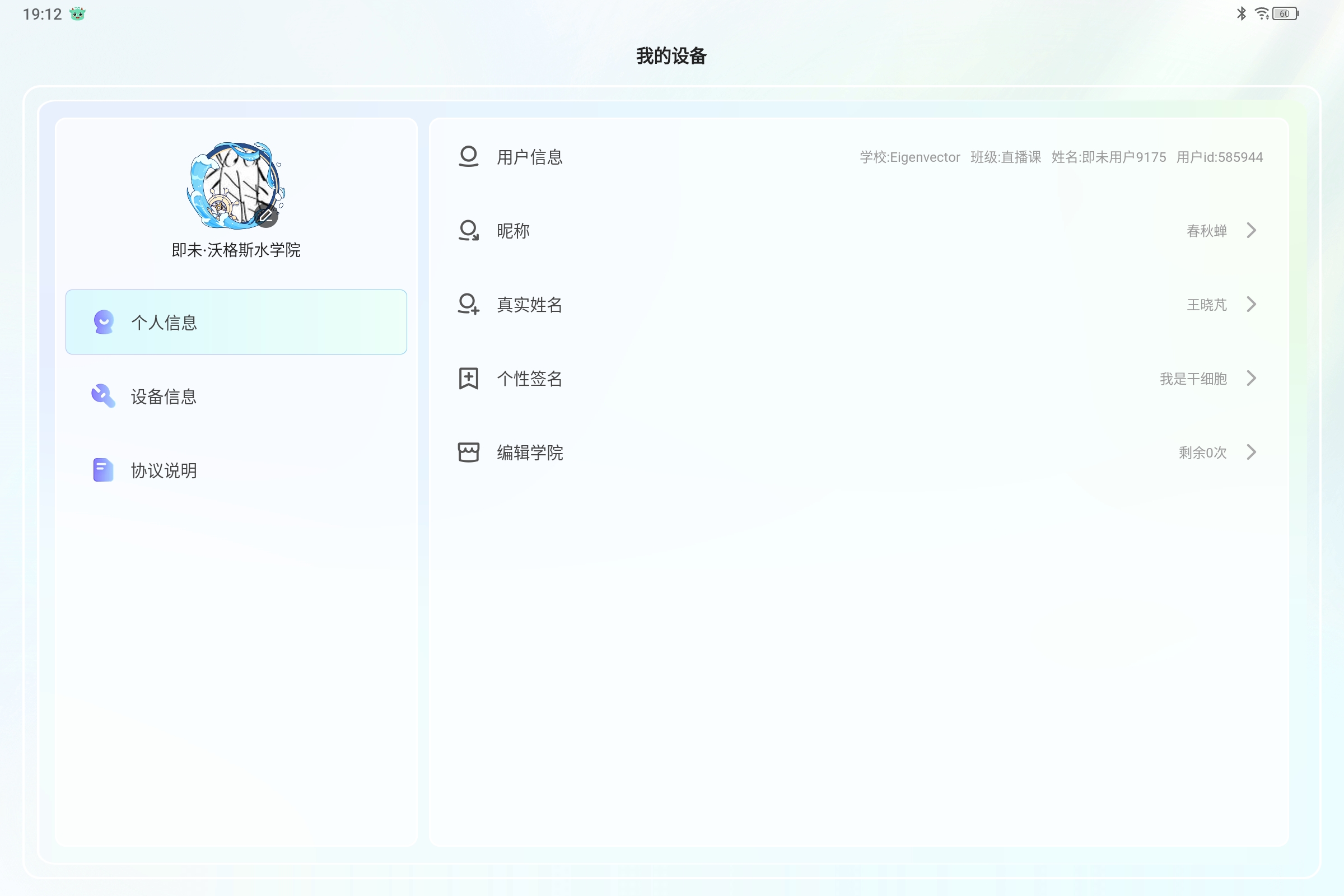The width and height of the screenshot is (1344, 896).
Task: Click the class text 班级:直播课
Action: coord(1006,157)
